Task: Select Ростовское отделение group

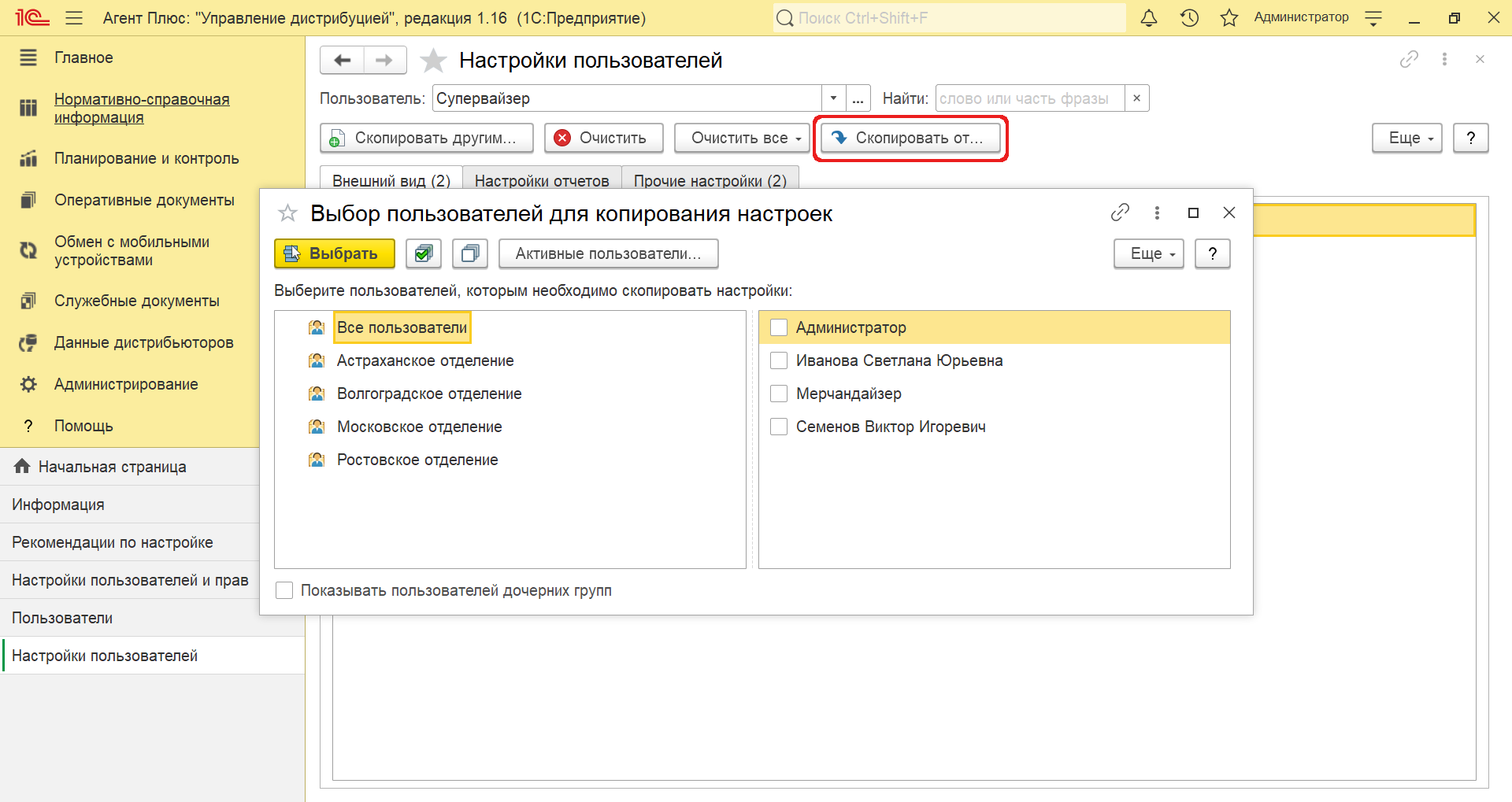Action: click(417, 460)
